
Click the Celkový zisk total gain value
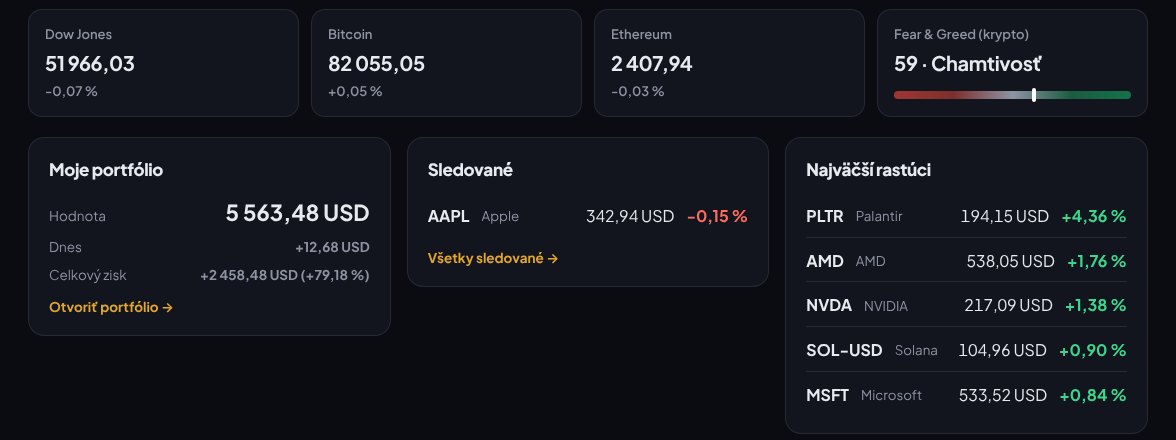pos(284,275)
